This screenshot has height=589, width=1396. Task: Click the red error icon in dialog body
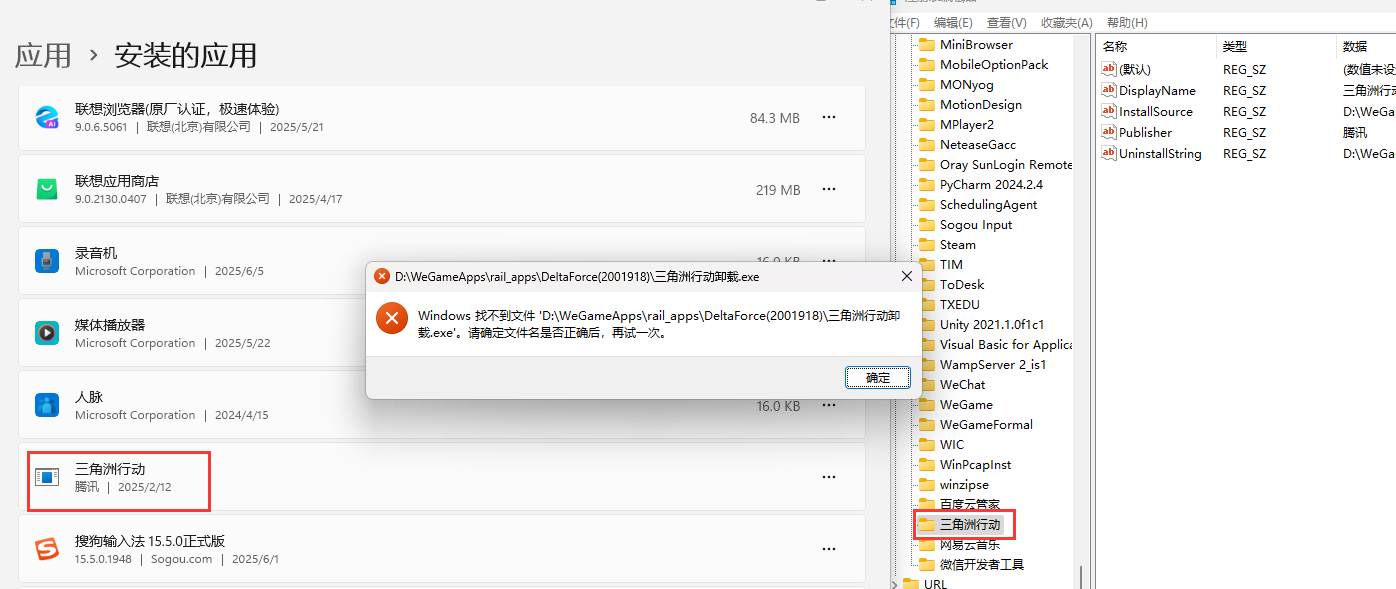(392, 319)
